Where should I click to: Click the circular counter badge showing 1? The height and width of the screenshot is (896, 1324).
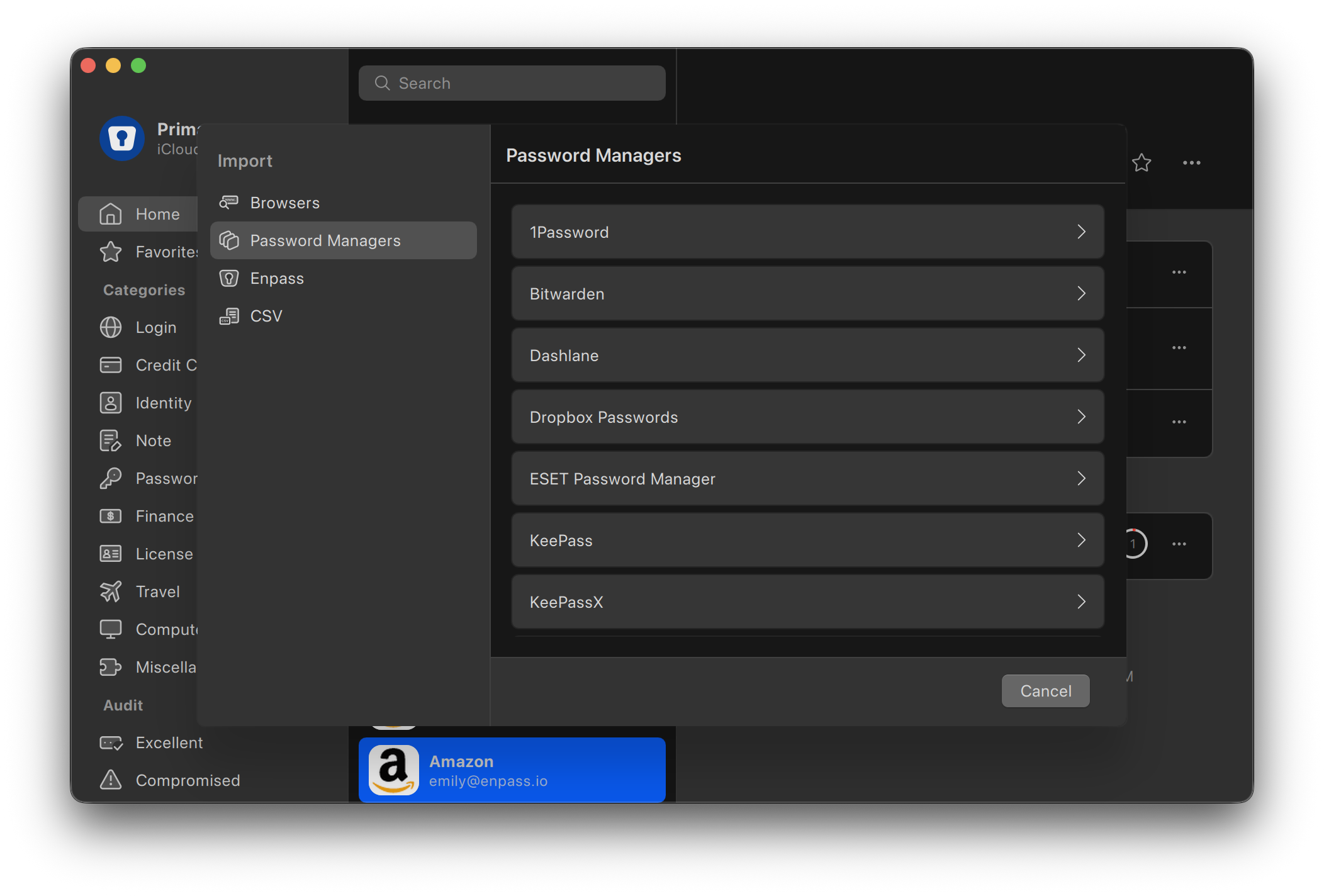point(1134,544)
